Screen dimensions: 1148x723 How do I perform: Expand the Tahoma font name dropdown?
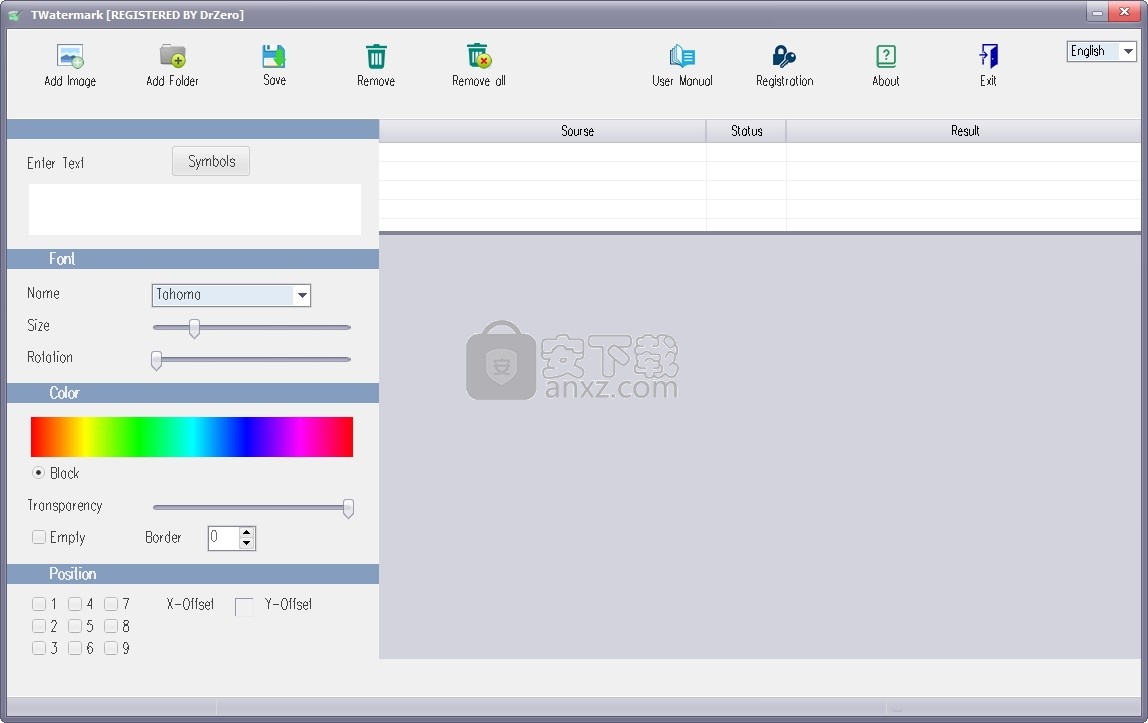302,295
